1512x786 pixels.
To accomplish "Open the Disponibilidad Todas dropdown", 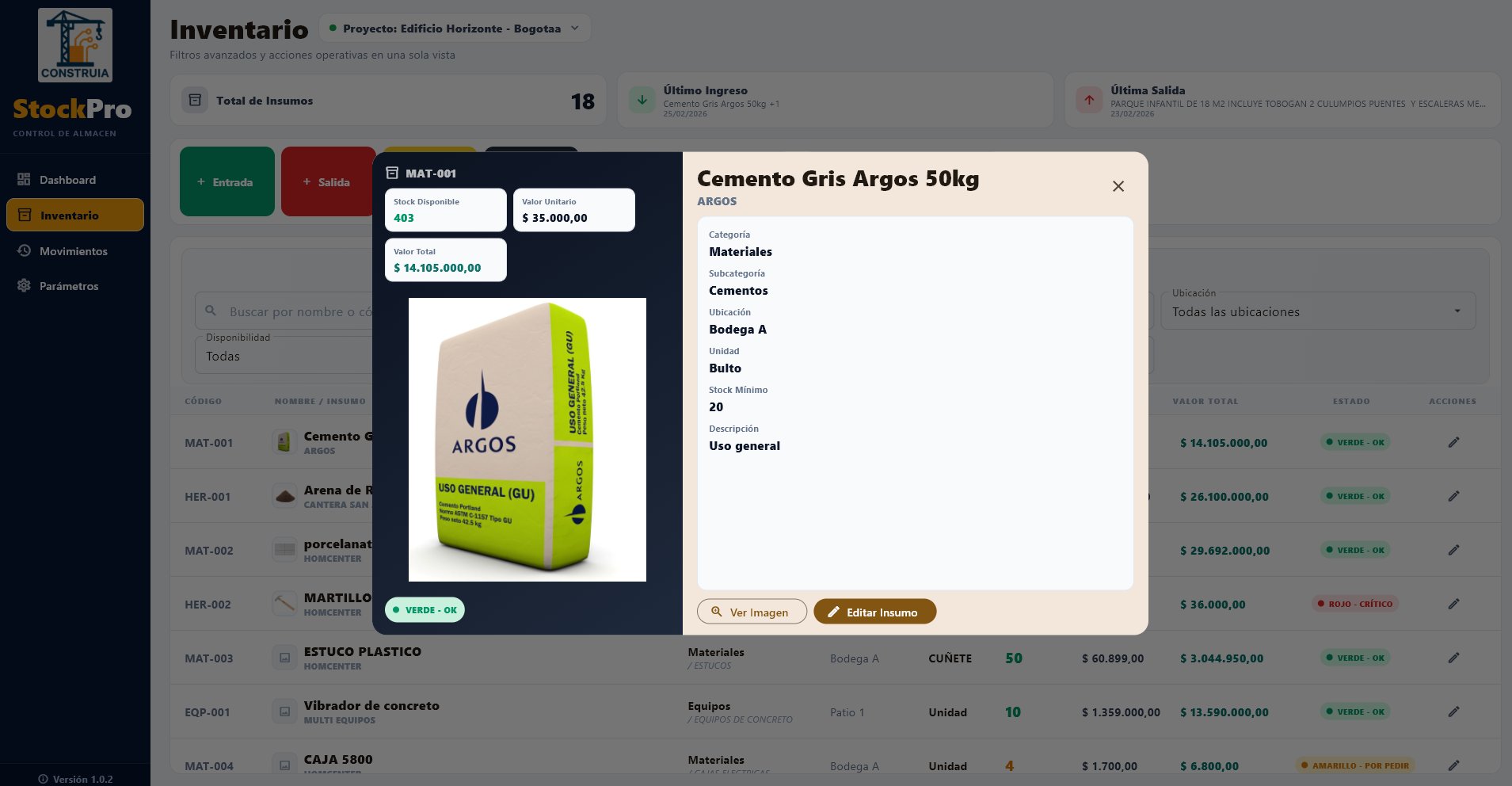I will pos(284,356).
